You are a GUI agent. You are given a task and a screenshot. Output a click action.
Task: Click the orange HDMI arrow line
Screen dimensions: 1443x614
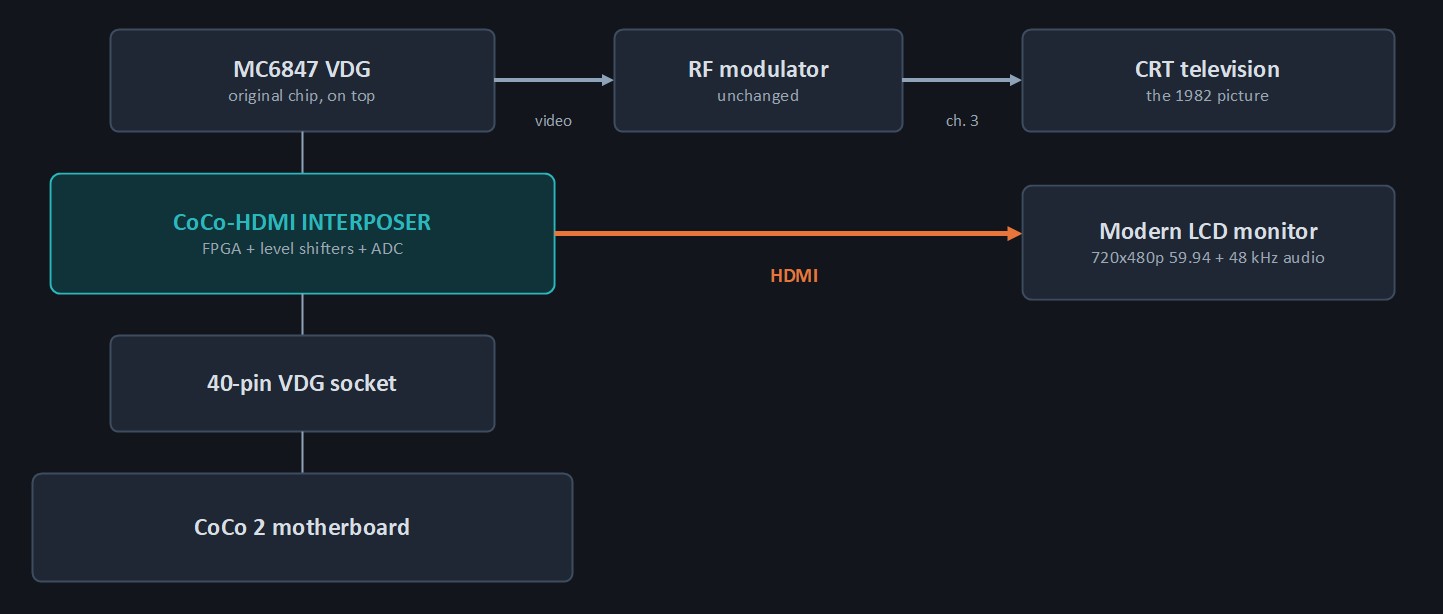point(788,233)
